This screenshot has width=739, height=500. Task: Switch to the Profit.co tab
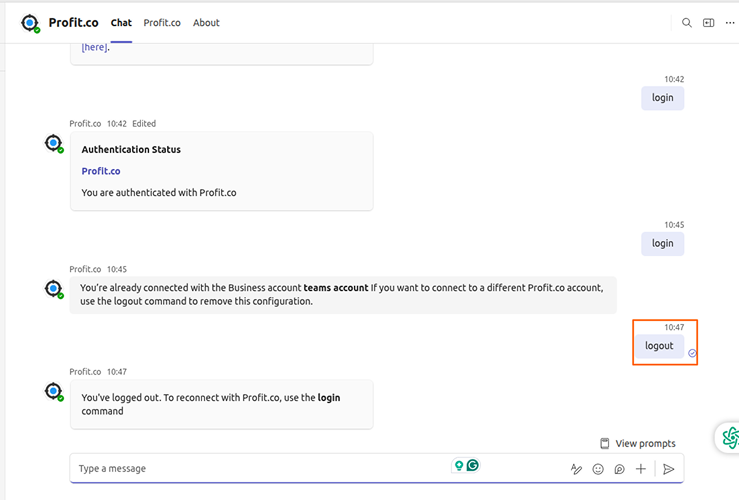tap(162, 23)
